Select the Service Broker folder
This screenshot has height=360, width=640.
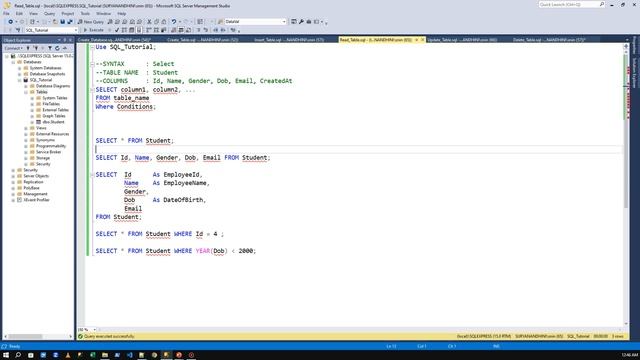point(49,152)
